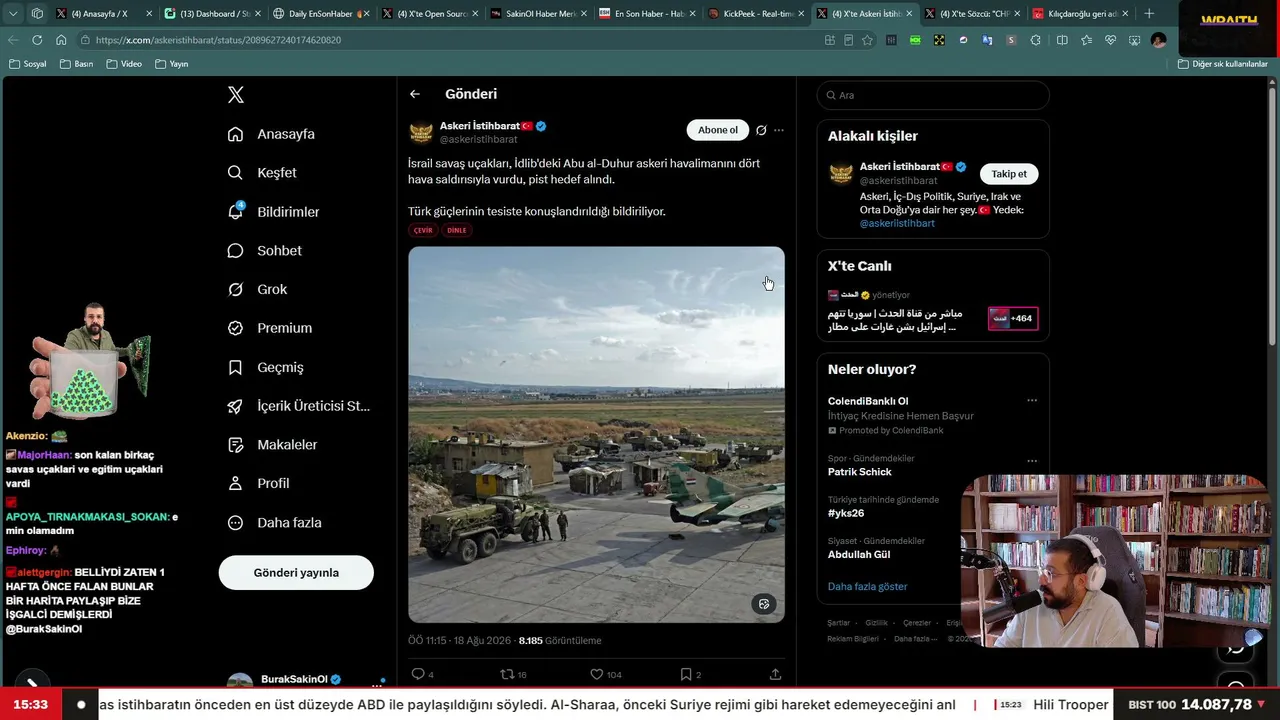Open the post author's avatar
Screen dimensions: 1280x720
coord(421,132)
